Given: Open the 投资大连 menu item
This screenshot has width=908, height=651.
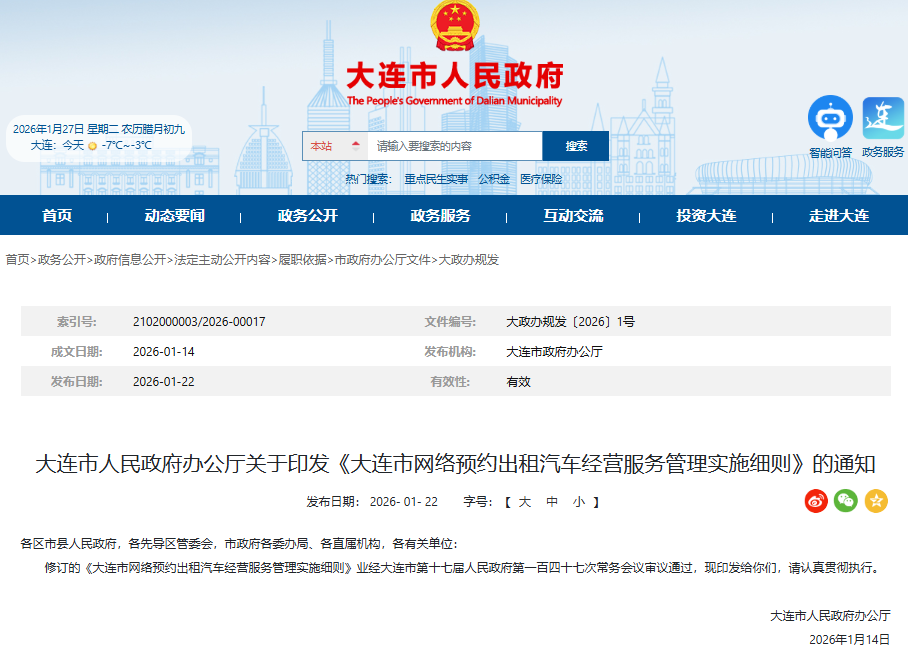Looking at the screenshot, I should [x=704, y=215].
